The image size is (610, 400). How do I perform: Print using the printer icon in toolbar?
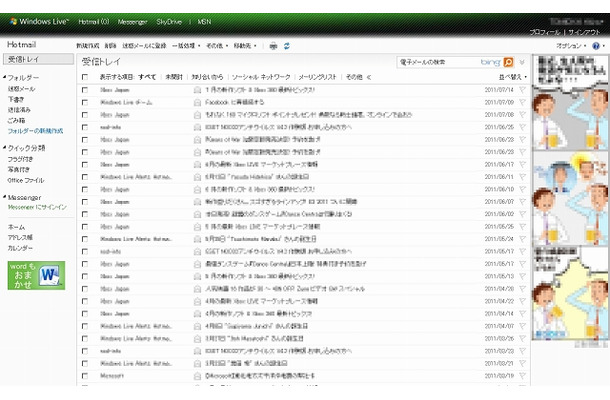273,46
